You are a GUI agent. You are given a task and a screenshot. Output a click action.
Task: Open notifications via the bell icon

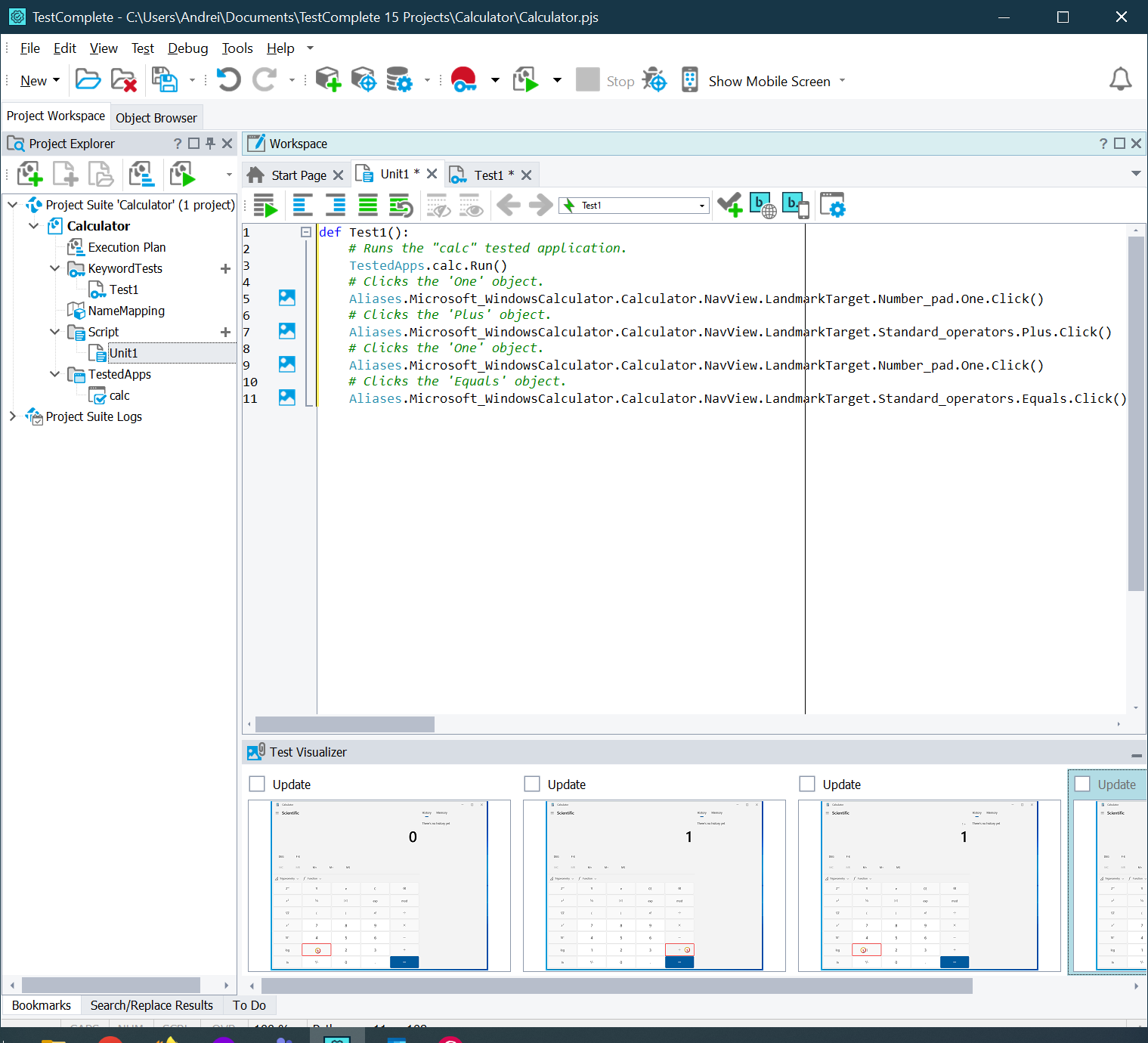[1120, 79]
